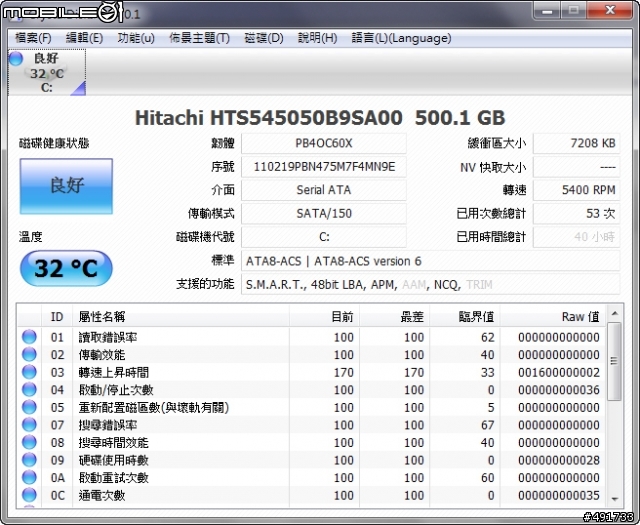Click the 臨界值 column header
The width and height of the screenshot is (640, 525).
(x=465, y=316)
